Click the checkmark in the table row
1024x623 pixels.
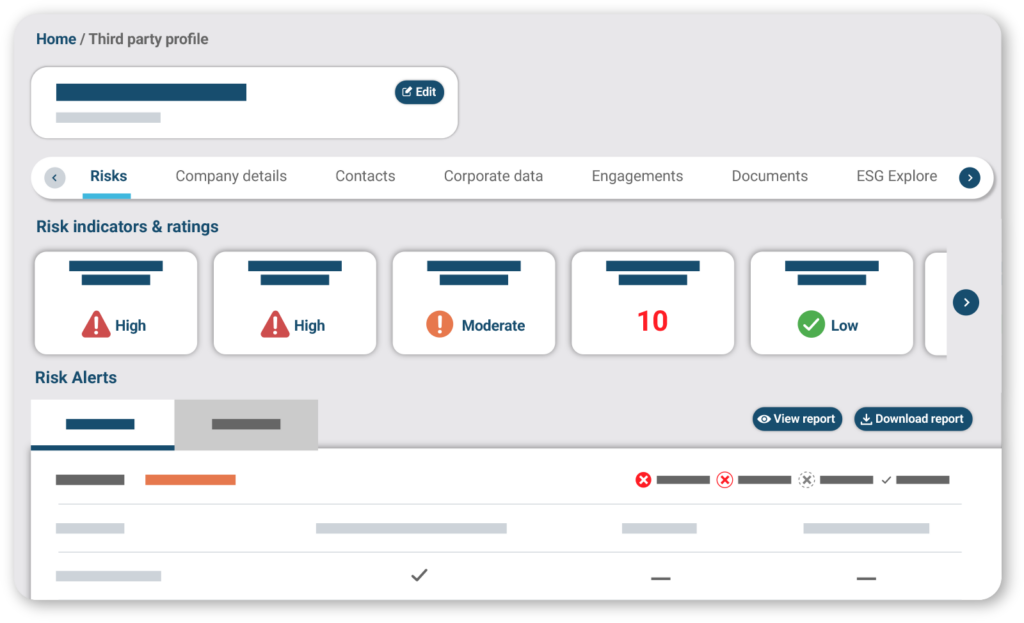tap(419, 575)
